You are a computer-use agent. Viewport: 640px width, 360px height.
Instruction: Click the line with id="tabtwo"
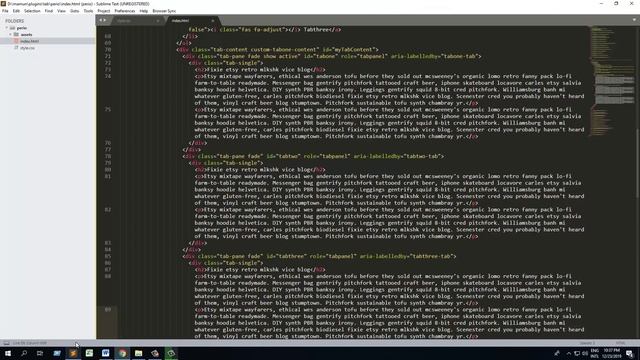[x=313, y=156]
